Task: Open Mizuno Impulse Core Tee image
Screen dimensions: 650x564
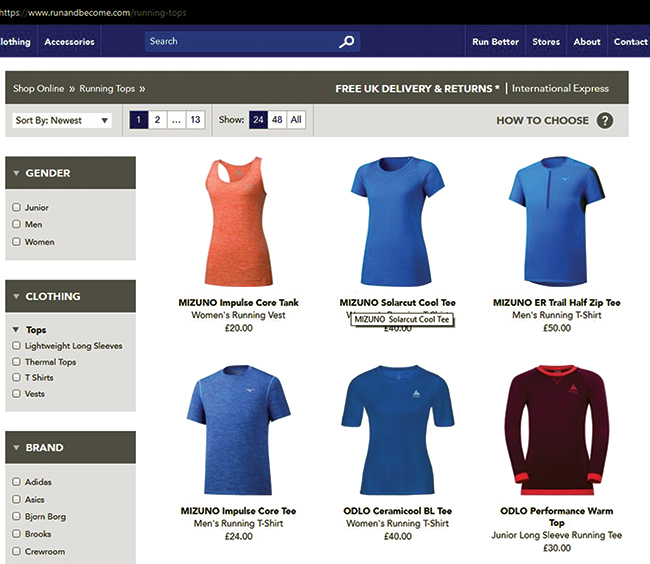Action: pyautogui.click(x=238, y=430)
